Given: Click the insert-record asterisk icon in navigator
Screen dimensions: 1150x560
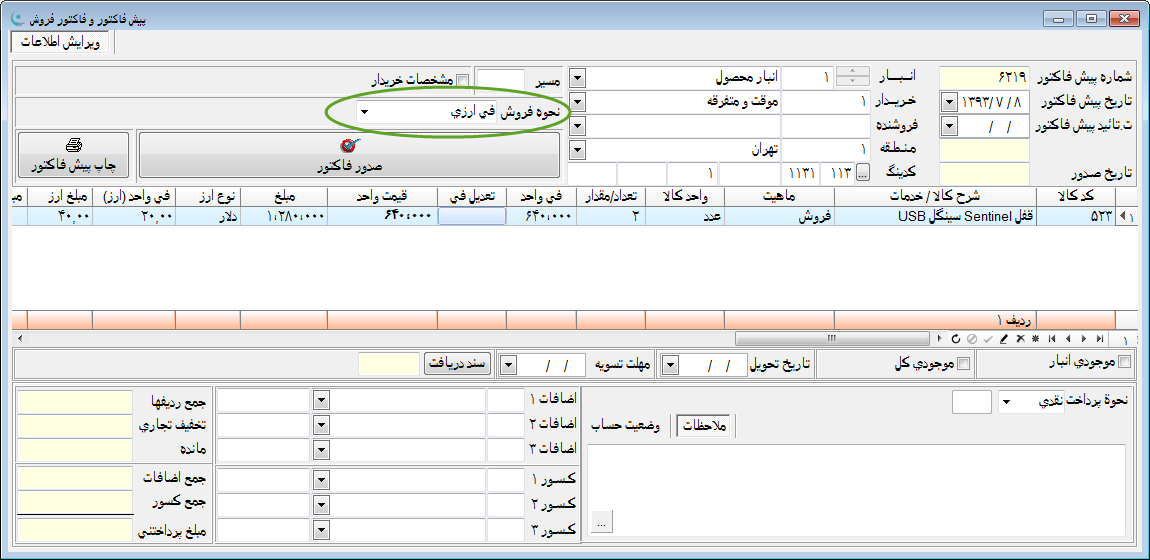Looking at the screenshot, I should (1035, 339).
